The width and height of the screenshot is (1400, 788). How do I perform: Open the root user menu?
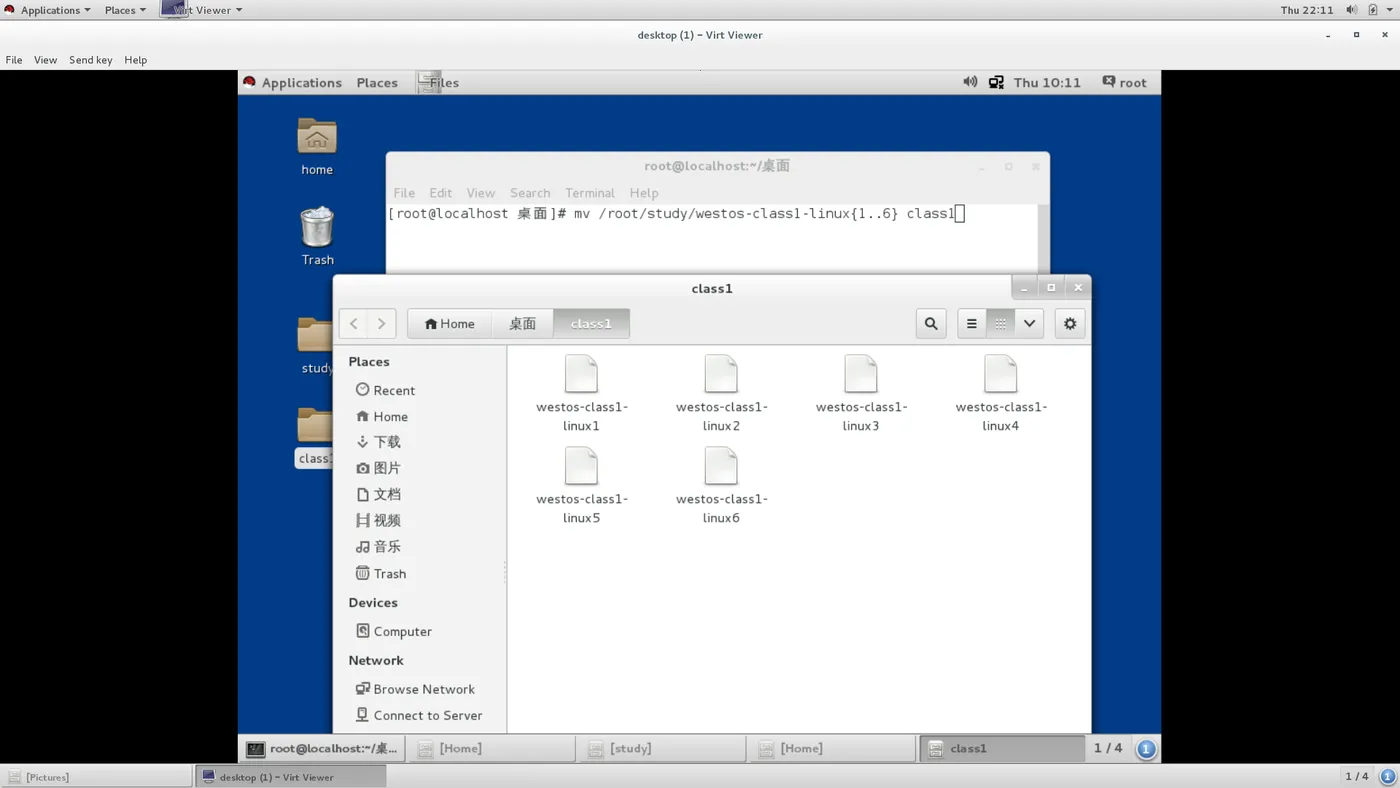pos(1125,83)
